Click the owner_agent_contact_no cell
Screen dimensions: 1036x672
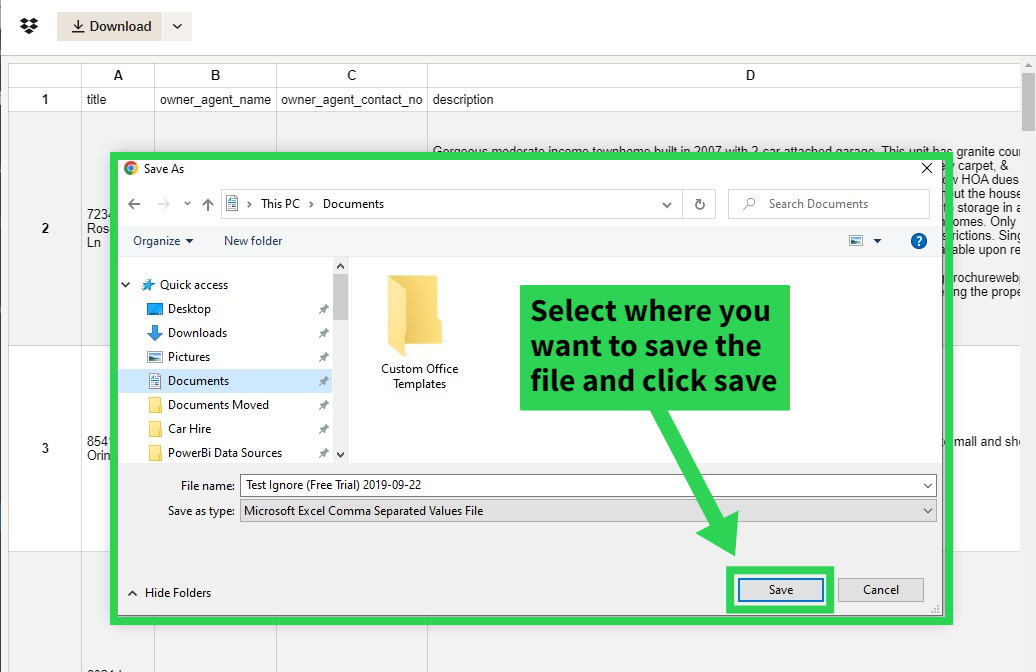[x=352, y=100]
